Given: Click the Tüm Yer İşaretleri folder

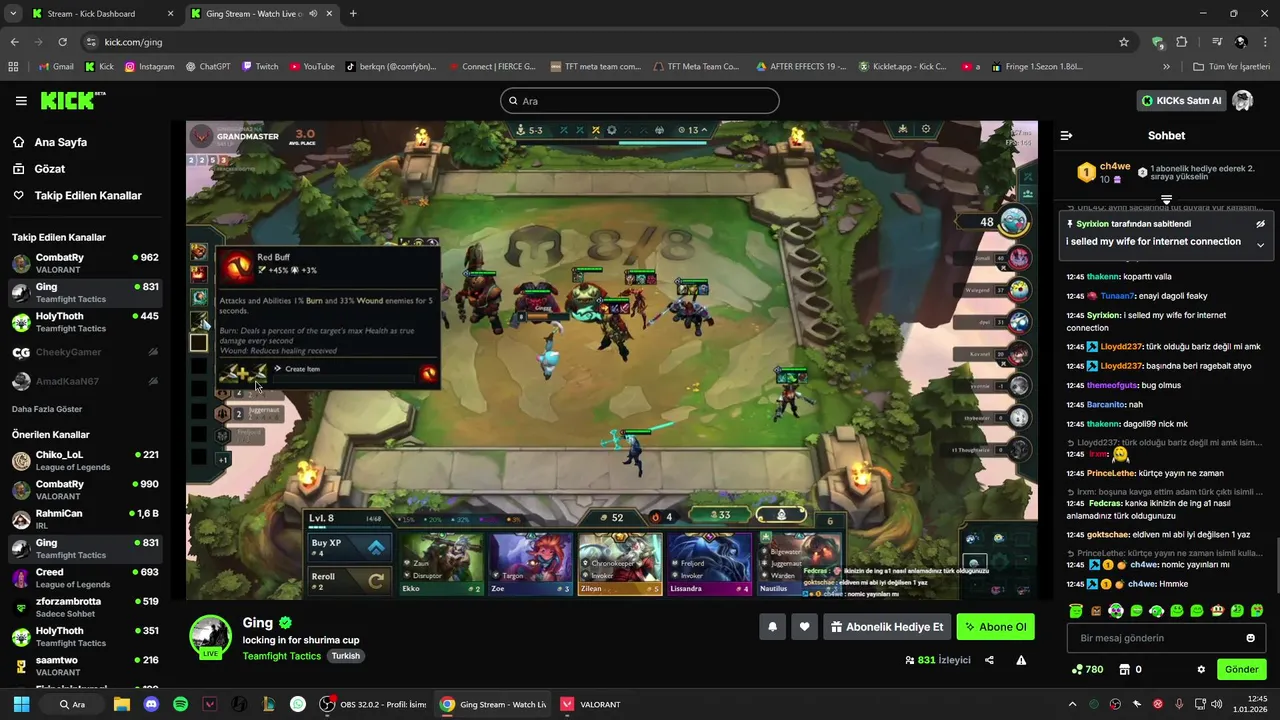Looking at the screenshot, I should coord(1232,67).
